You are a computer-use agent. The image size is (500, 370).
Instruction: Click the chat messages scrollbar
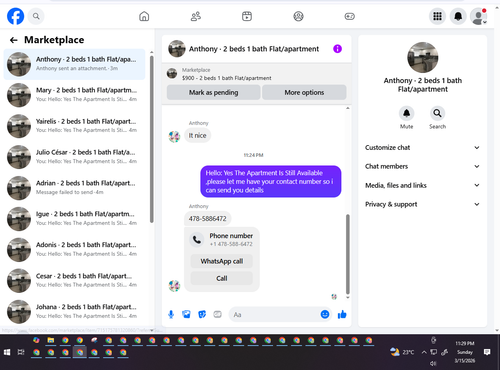point(348,254)
